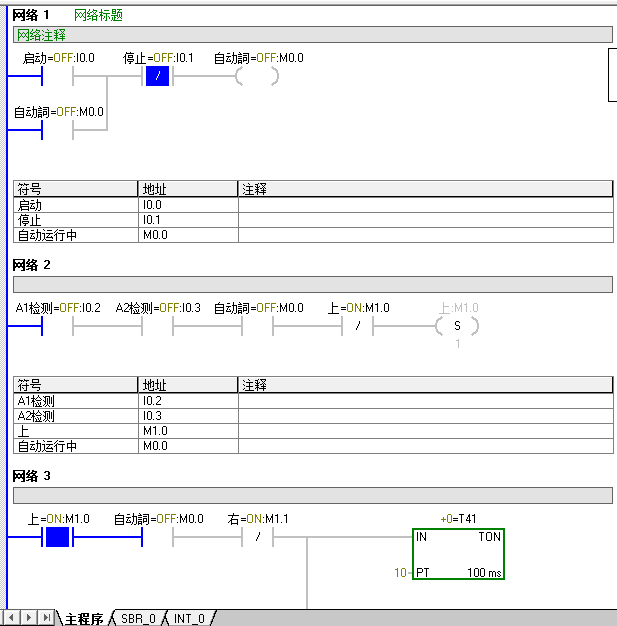The image size is (617, 626).
Task: Select the I0.2 address cell in the table
Action: (188, 401)
